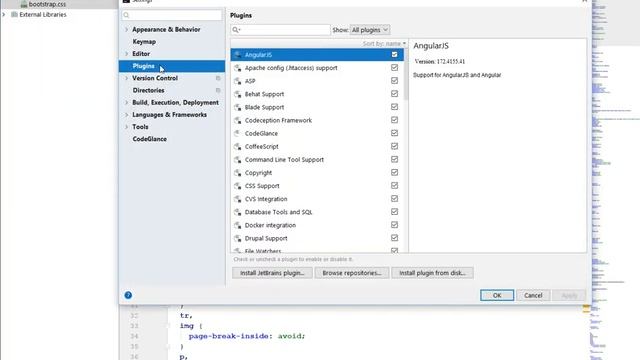Expand External Libraries in project tree
Image resolution: width=640 pixels, height=360 pixels.
point(4,14)
